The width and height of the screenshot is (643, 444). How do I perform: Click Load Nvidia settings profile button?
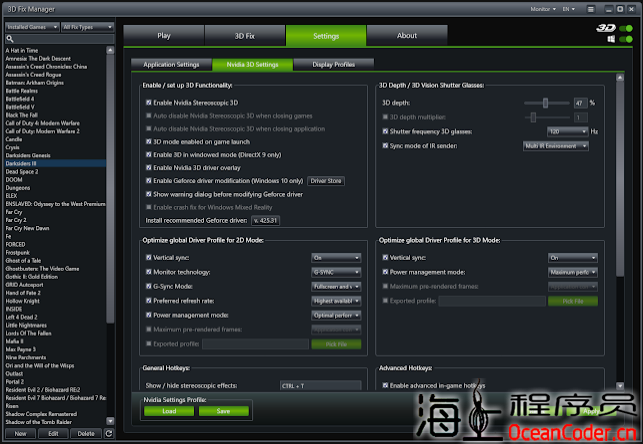point(169,411)
